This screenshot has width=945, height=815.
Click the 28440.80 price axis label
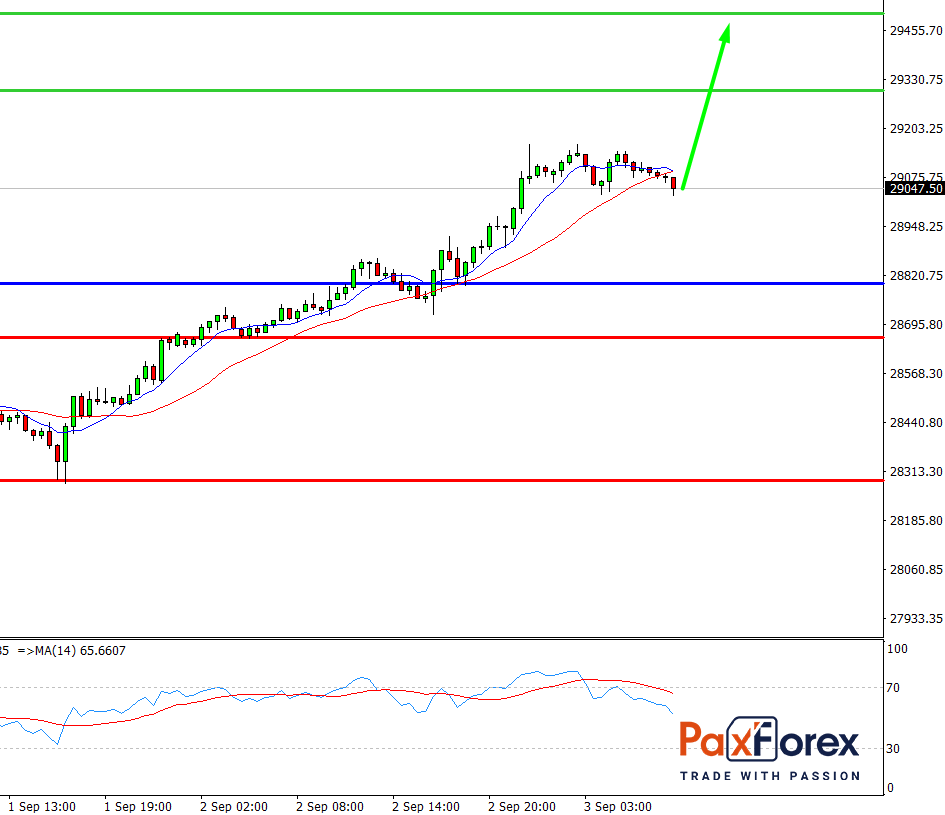(x=916, y=423)
